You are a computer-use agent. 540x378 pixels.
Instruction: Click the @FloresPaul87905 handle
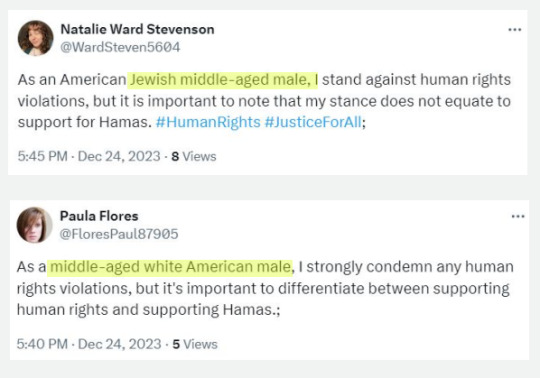pyautogui.click(x=119, y=234)
